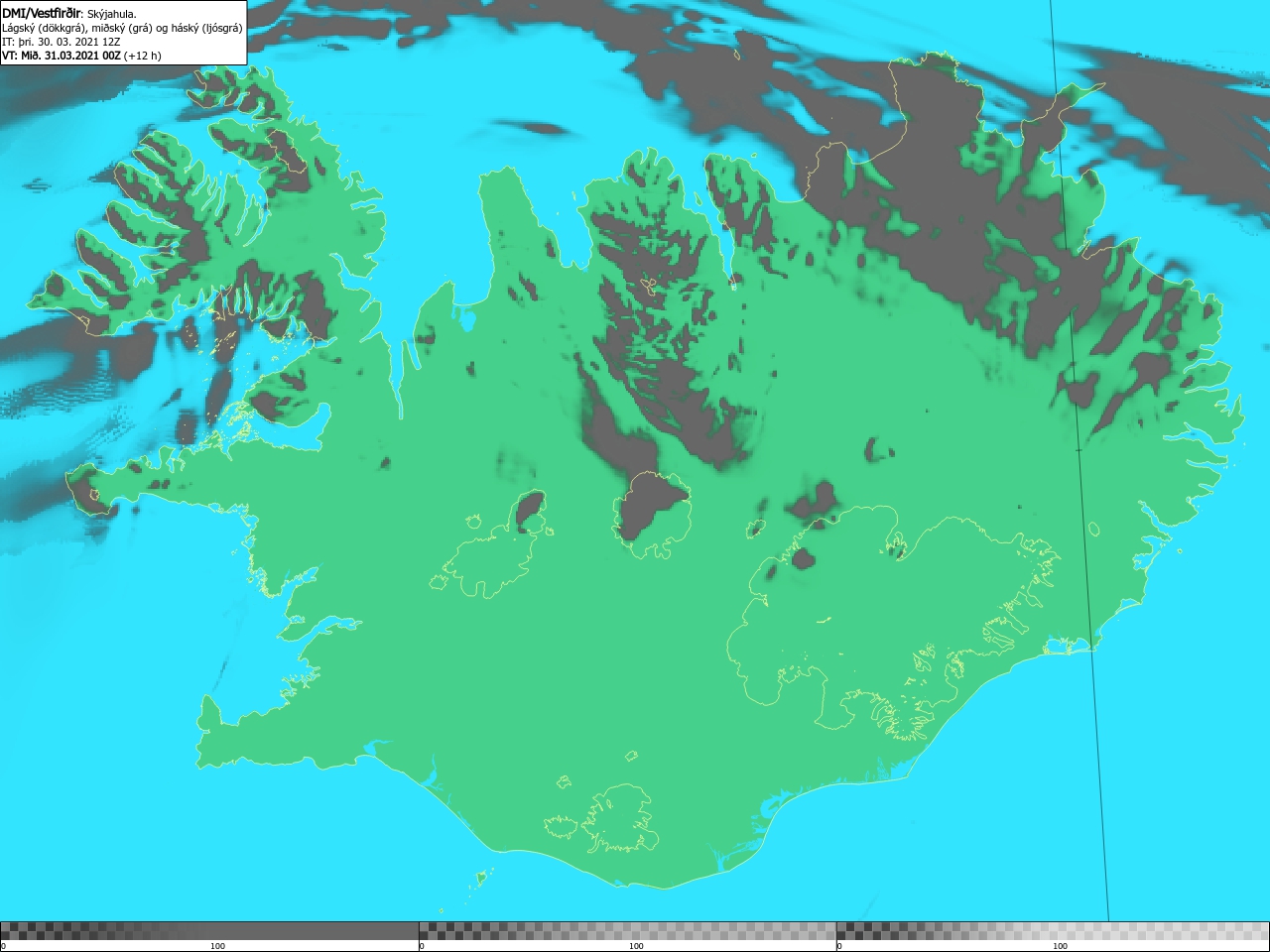Screen dimensions: 1270x952
Task: Click the 'IT: þri. 30. 03. 2021 12Z' line
Action: coord(61,42)
